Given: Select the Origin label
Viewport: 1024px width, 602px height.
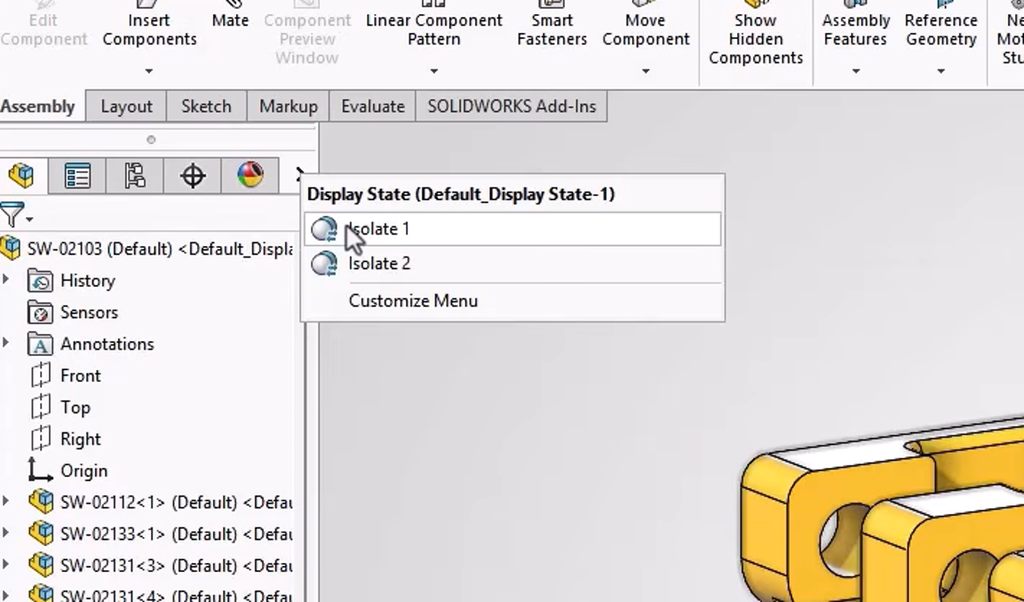Looking at the screenshot, I should [x=84, y=471].
